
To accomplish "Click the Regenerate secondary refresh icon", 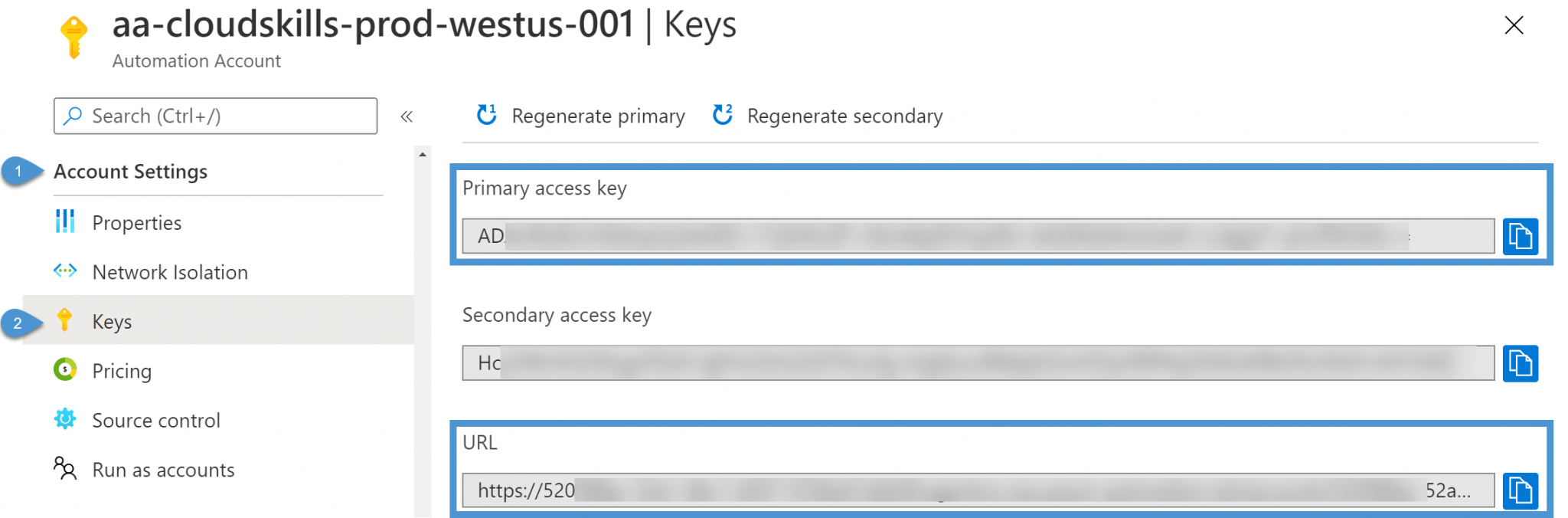I will click(721, 115).
